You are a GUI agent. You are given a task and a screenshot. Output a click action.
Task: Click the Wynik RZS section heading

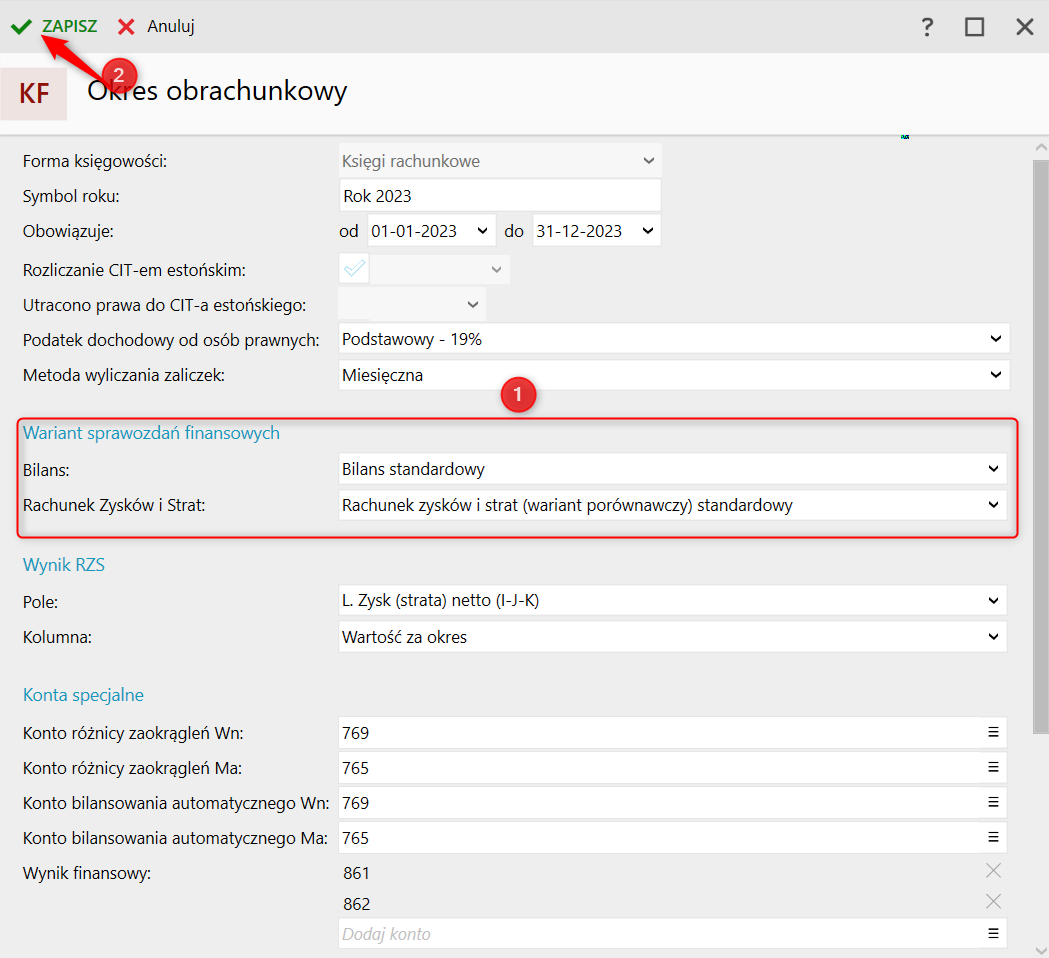(x=64, y=565)
